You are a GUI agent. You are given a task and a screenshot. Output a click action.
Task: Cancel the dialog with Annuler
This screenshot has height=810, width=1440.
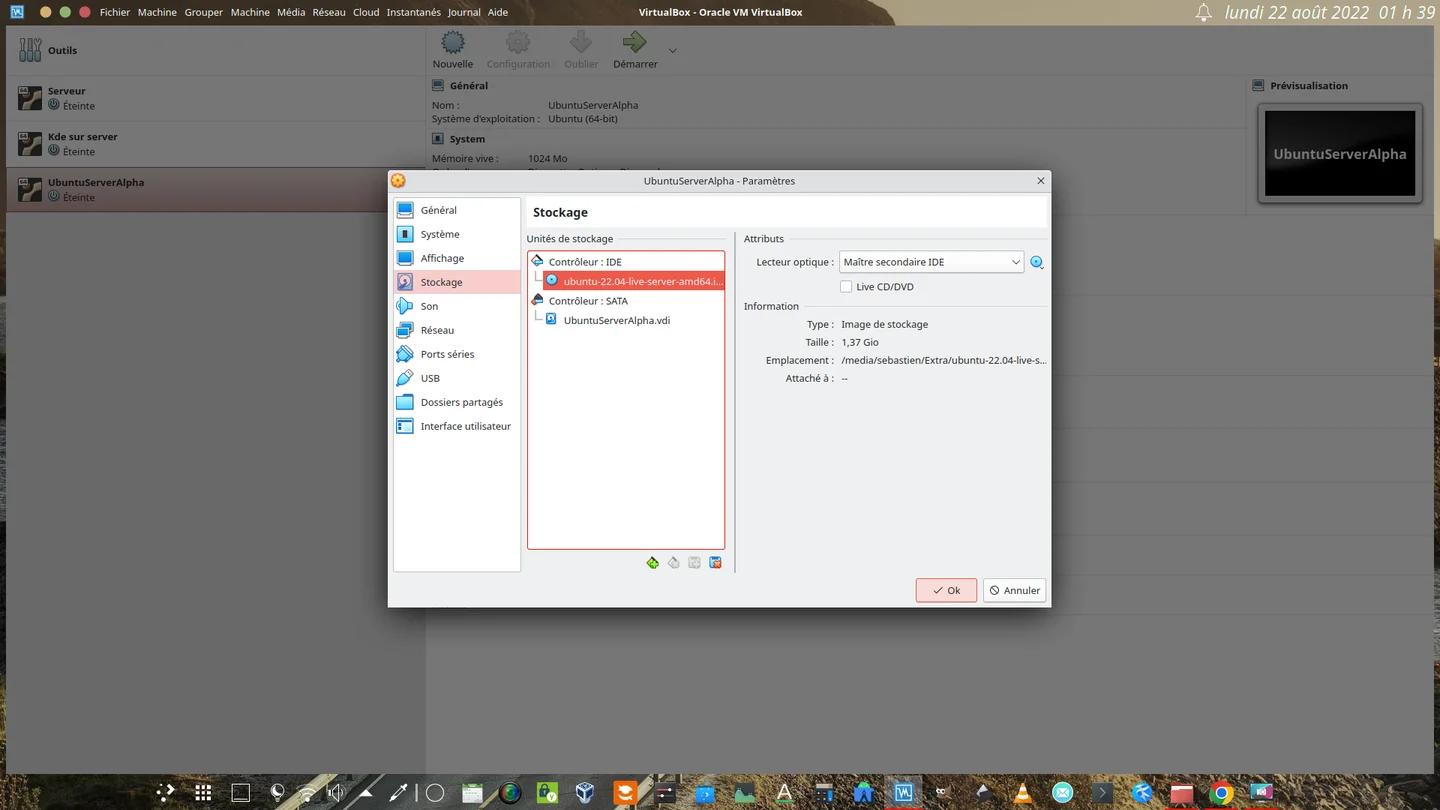tap(1014, 590)
